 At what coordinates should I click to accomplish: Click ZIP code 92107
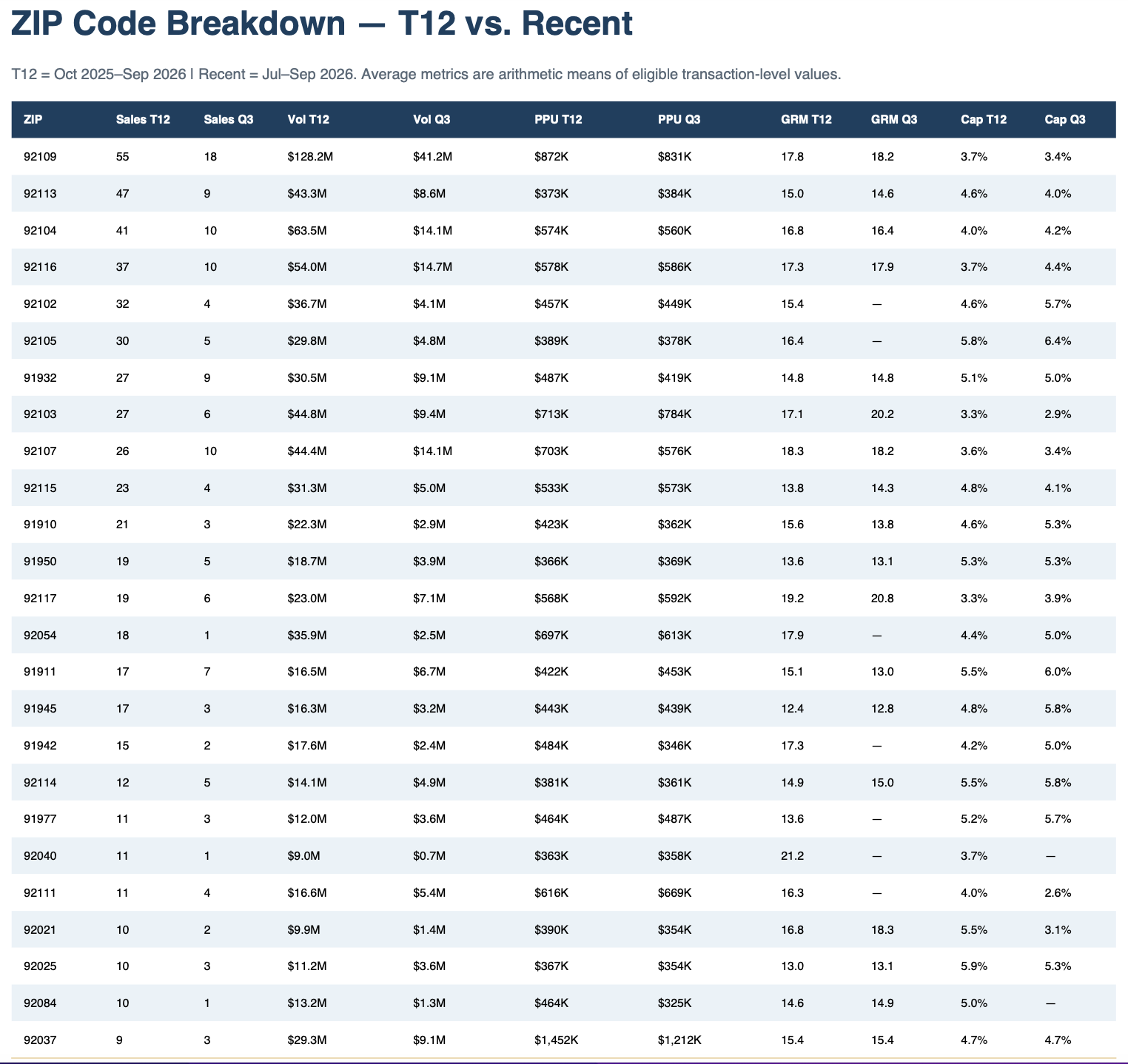click(x=40, y=451)
